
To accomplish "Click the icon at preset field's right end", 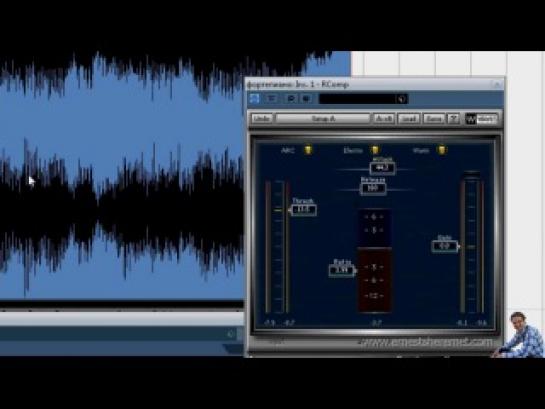I will (x=401, y=99).
